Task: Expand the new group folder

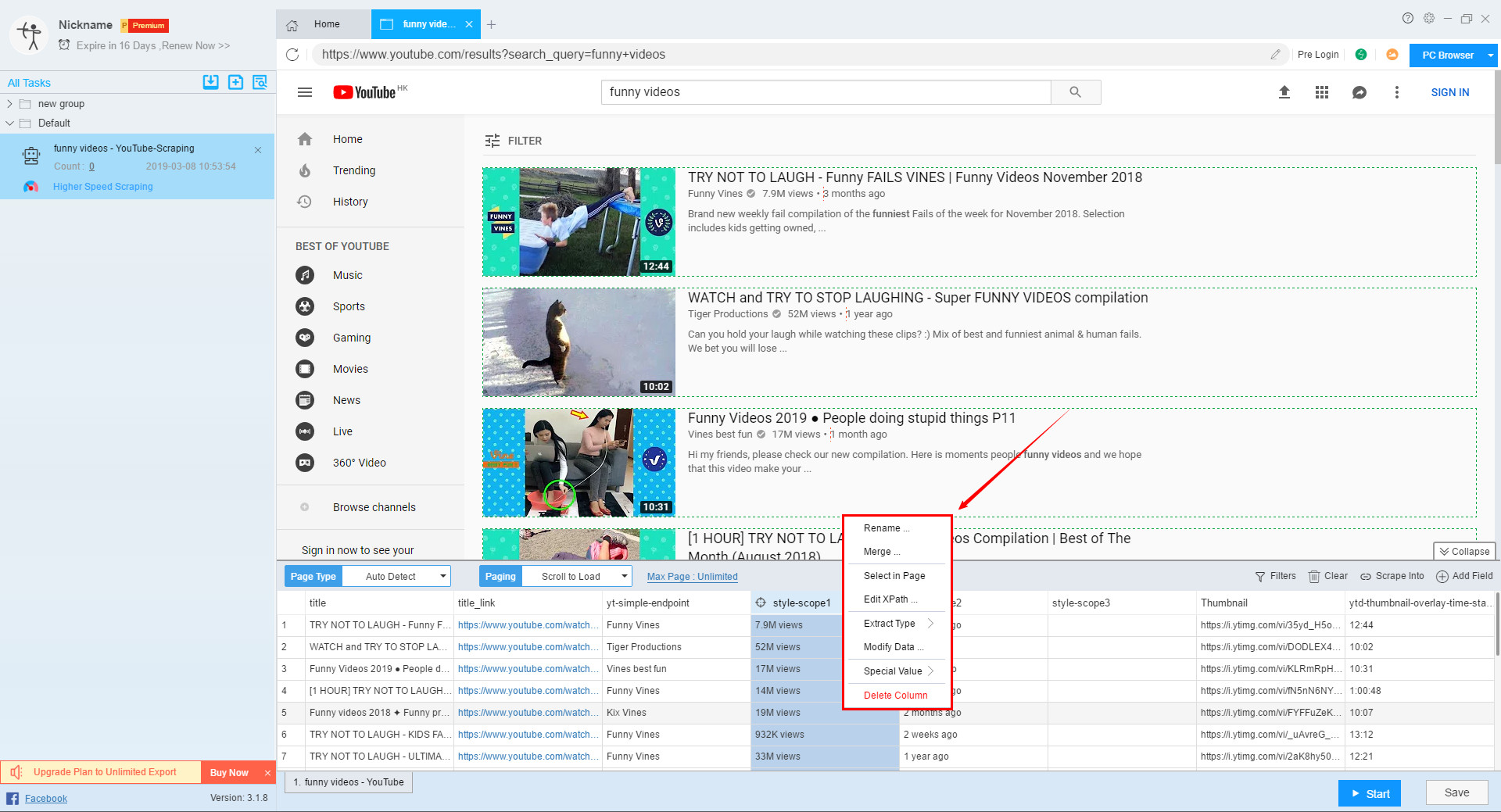Action: [9, 104]
